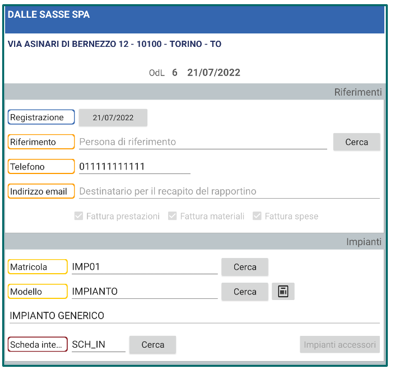Toggle the Fattura spese checkbox

tap(257, 216)
